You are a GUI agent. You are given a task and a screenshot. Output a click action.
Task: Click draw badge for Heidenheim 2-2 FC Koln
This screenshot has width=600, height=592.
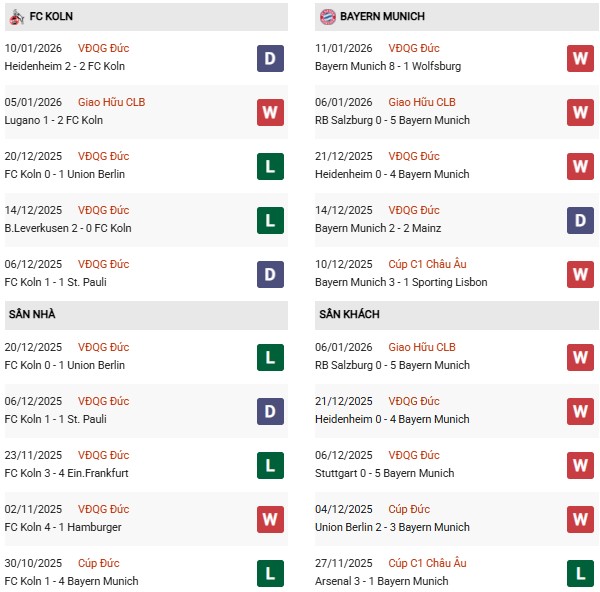269,58
